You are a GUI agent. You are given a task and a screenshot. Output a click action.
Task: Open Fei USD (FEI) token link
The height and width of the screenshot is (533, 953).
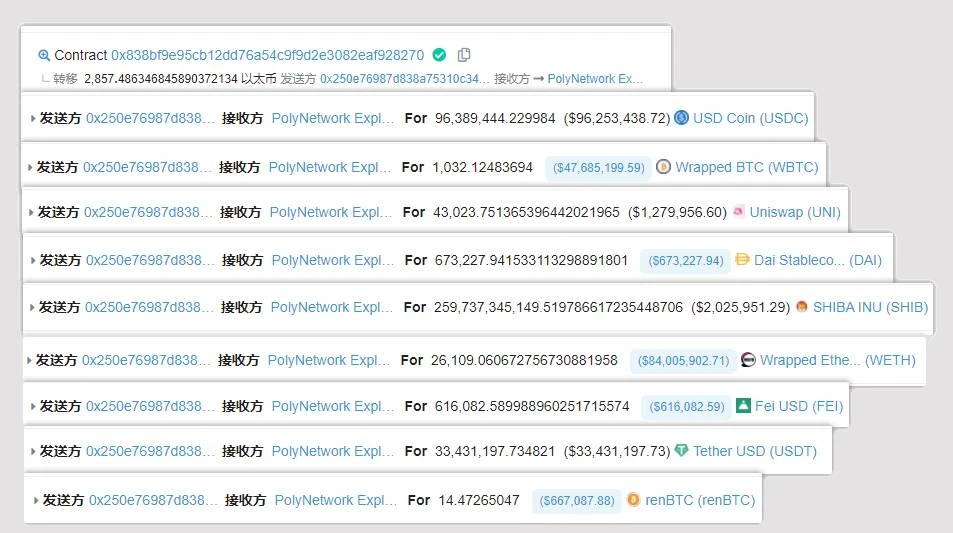[799, 406]
